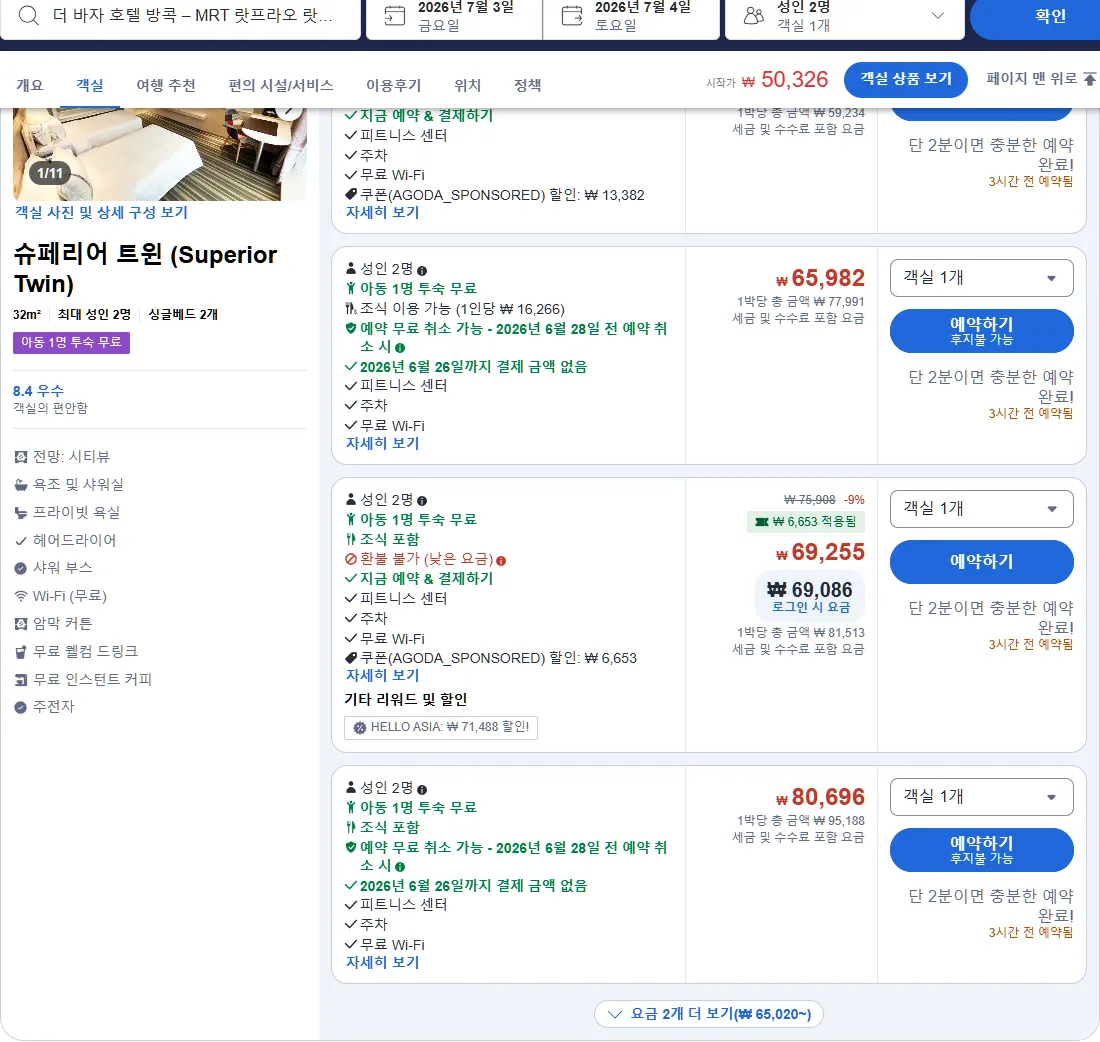
Task: Click info icon next to 환불 불가 (낮은 요금)
Action: [x=501, y=561]
